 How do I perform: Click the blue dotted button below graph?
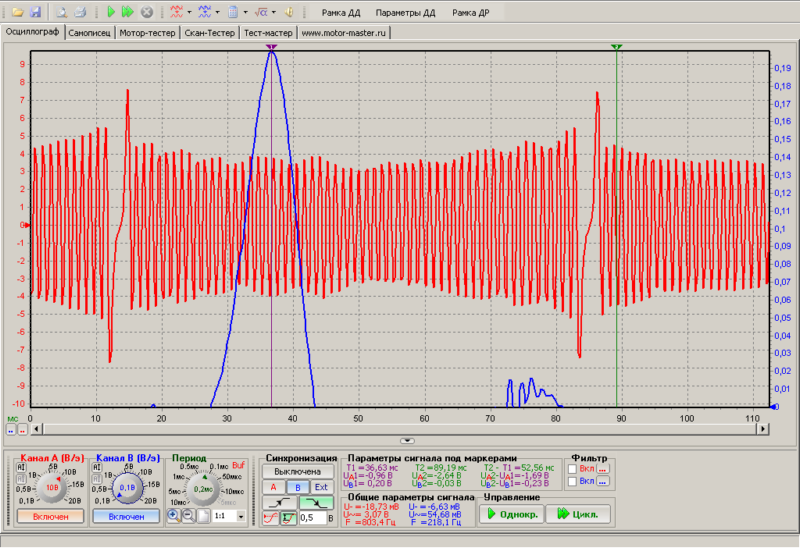[x=11, y=430]
